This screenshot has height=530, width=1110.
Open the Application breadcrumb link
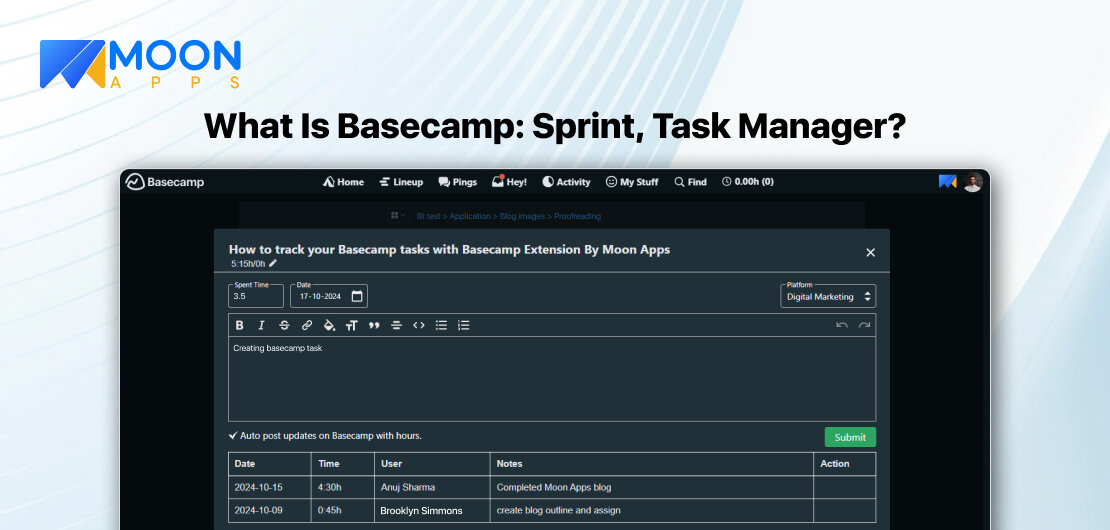click(469, 216)
